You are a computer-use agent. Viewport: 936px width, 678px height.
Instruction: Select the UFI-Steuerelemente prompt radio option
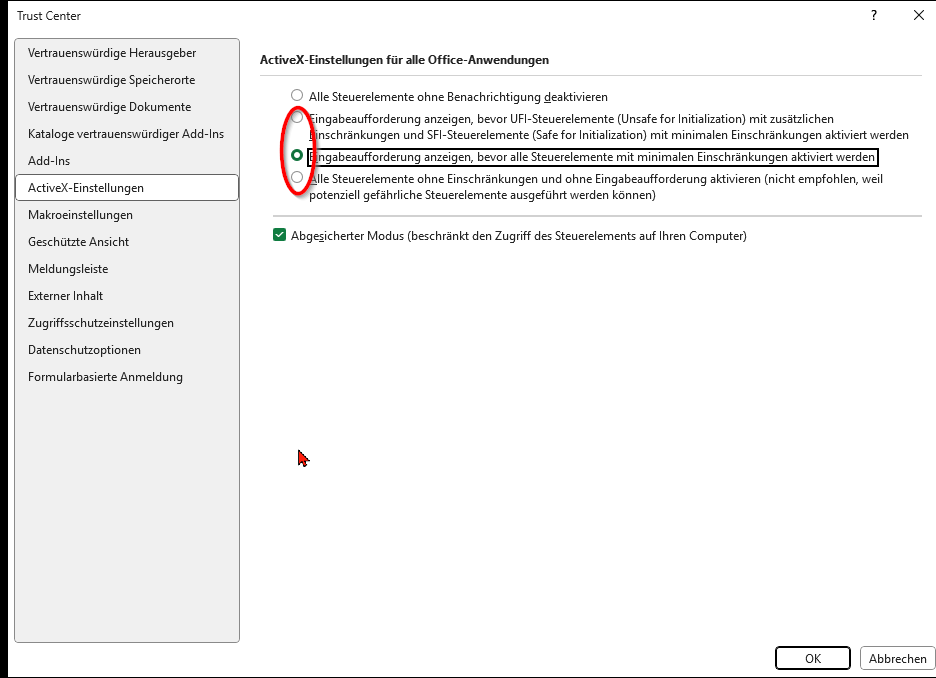[297, 118]
